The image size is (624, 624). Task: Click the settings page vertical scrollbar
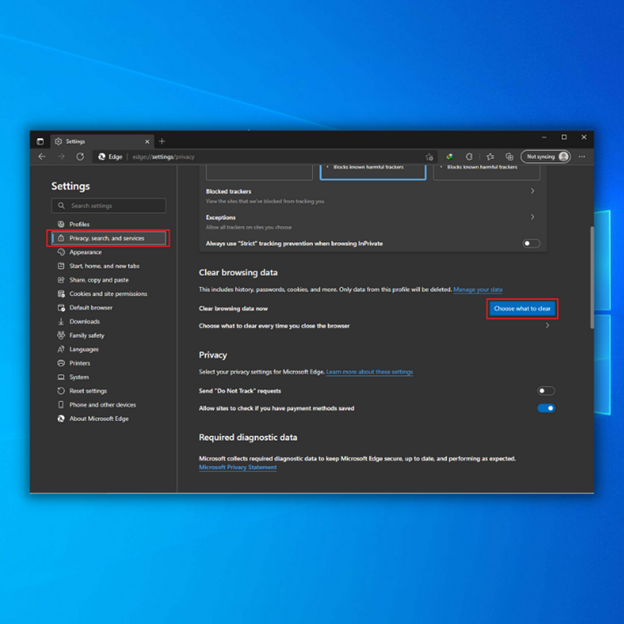click(x=592, y=277)
